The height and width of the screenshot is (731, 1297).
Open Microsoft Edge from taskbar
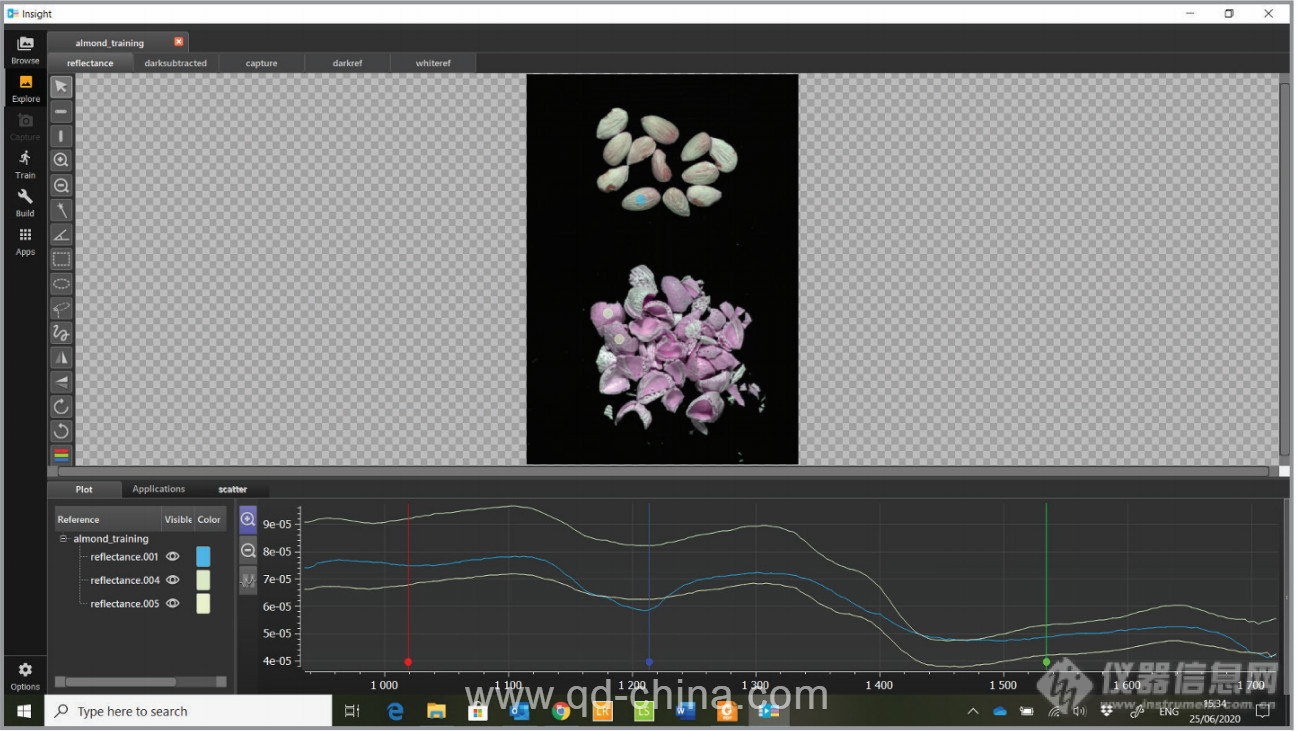tap(395, 711)
